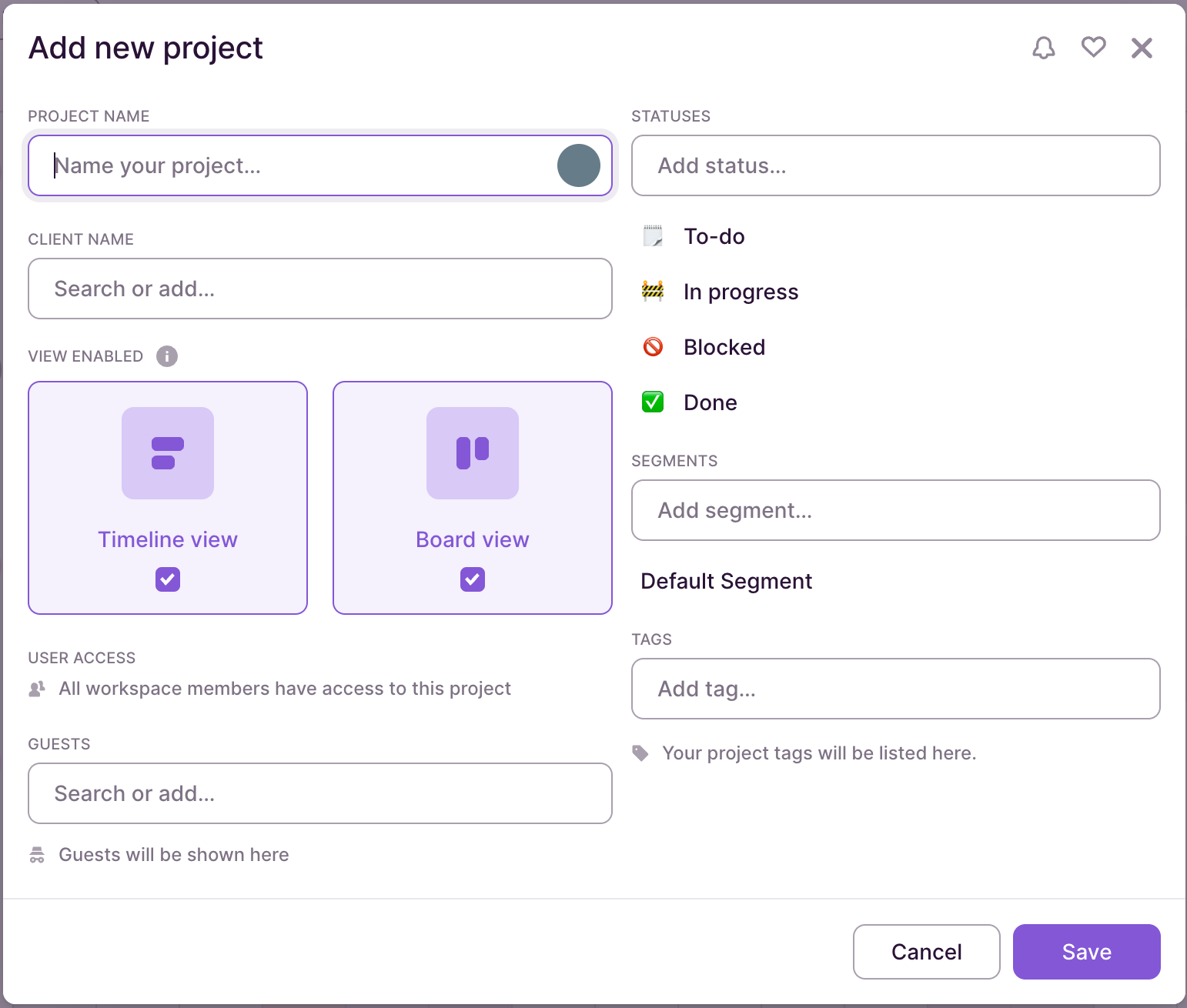The image size is (1187, 1008).
Task: Click the tag icon beside project tags text
Action: tap(640, 753)
